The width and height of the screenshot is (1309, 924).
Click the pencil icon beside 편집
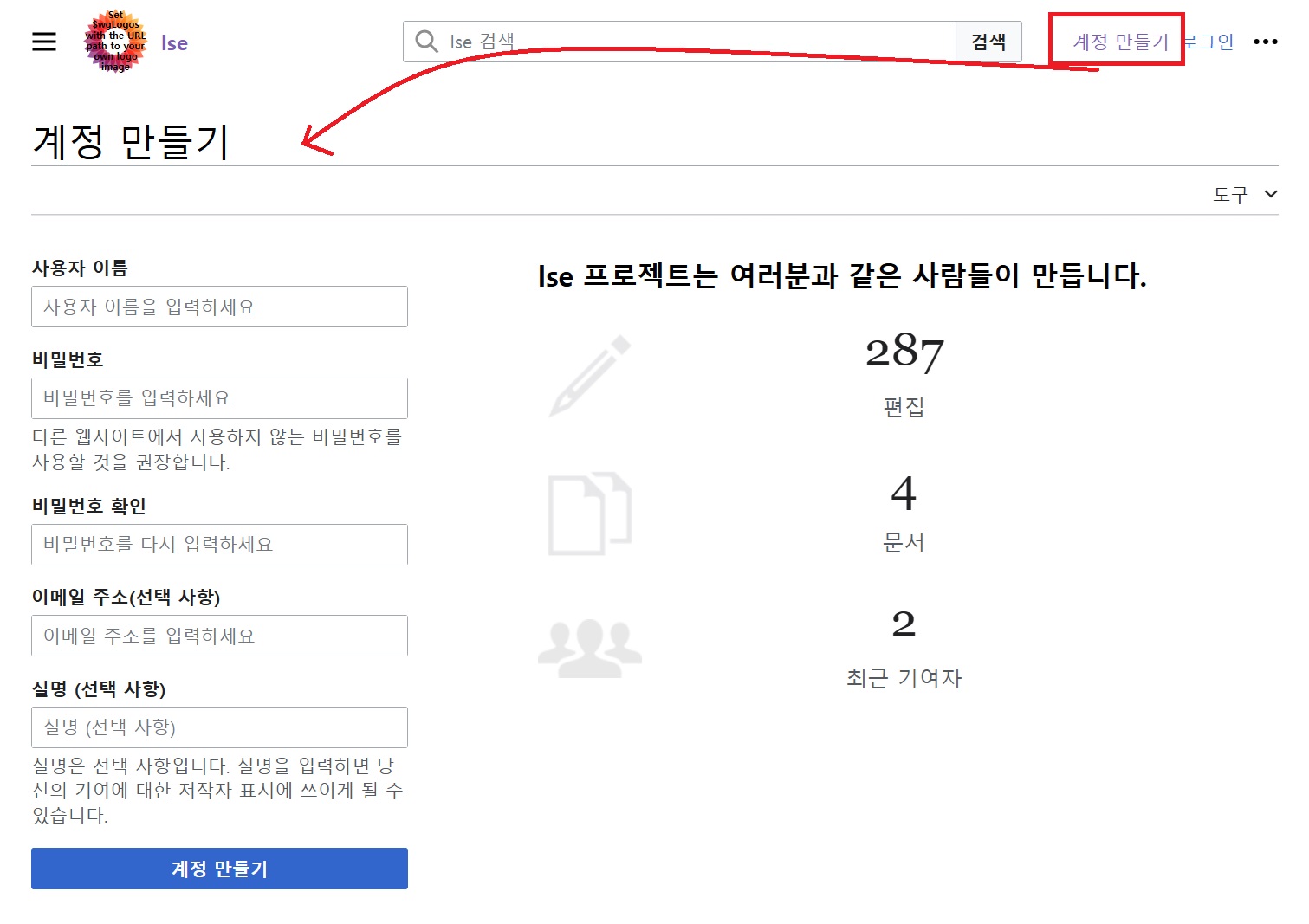tap(590, 376)
